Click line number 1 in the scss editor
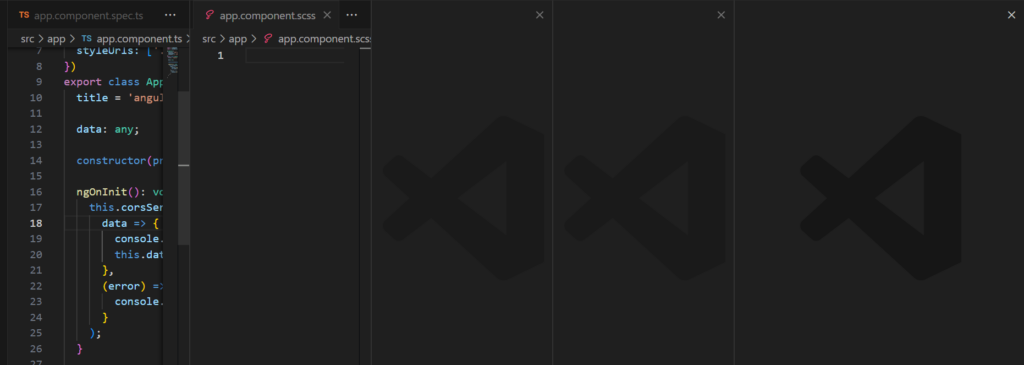Image resolution: width=1024 pixels, height=365 pixels. tap(221, 56)
